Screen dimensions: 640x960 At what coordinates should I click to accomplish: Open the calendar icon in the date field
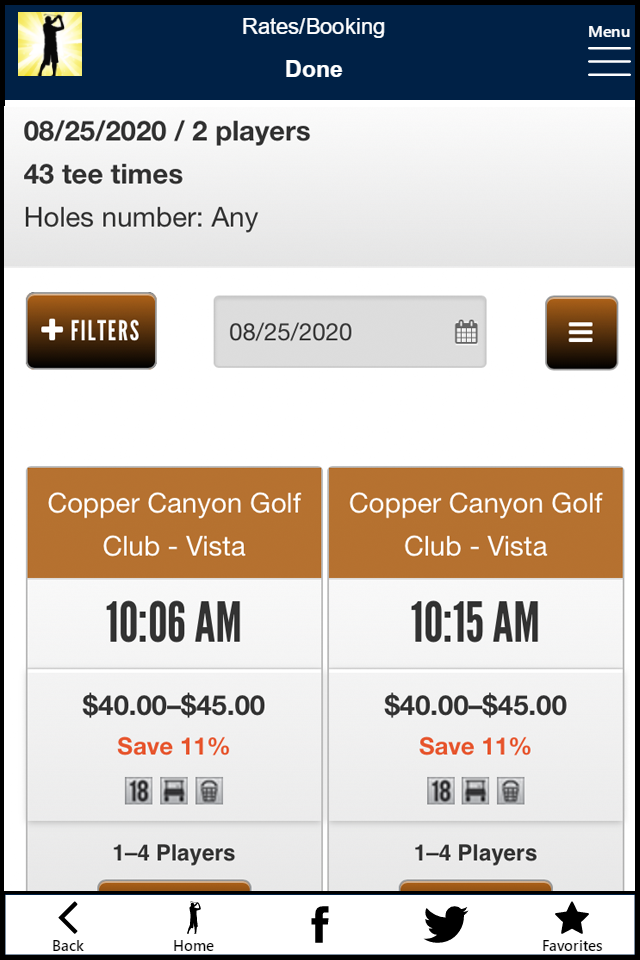464,330
